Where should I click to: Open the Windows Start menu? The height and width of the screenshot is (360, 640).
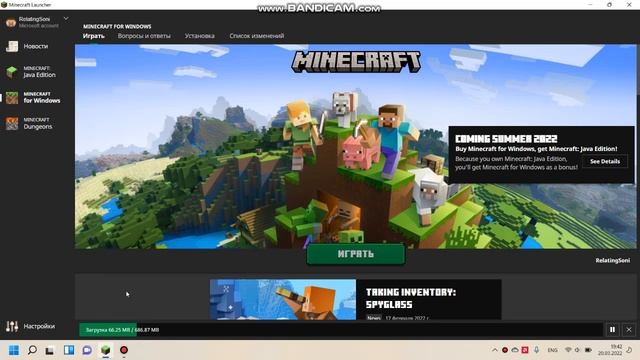click(14, 350)
